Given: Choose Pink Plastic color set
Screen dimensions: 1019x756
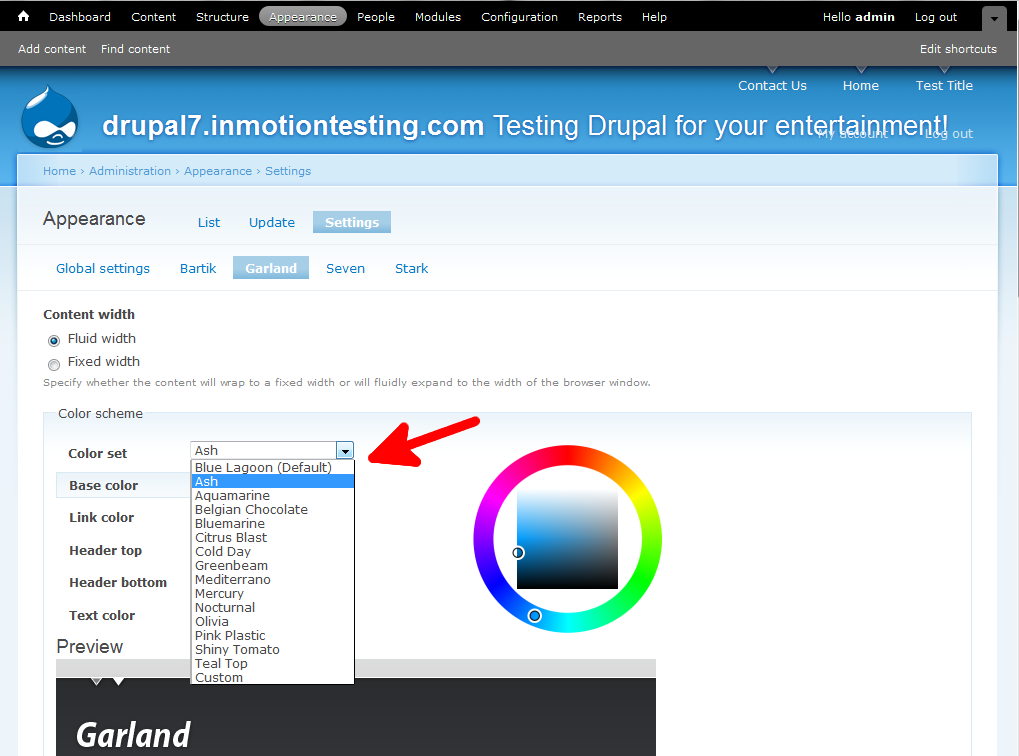Looking at the screenshot, I should coord(272,635).
